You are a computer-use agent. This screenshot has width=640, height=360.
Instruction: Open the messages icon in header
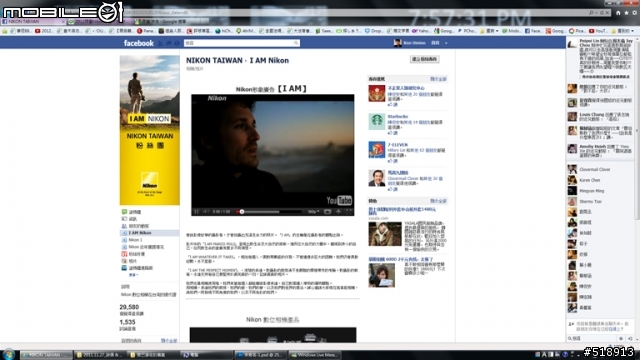click(169, 43)
